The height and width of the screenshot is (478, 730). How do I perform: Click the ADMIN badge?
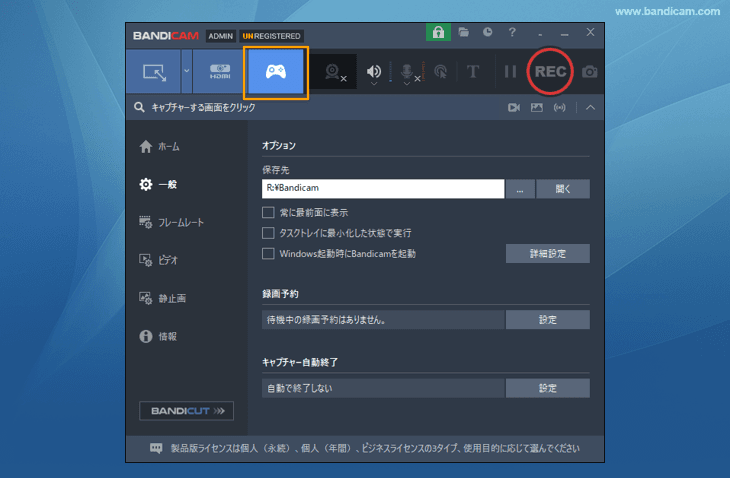(x=220, y=36)
